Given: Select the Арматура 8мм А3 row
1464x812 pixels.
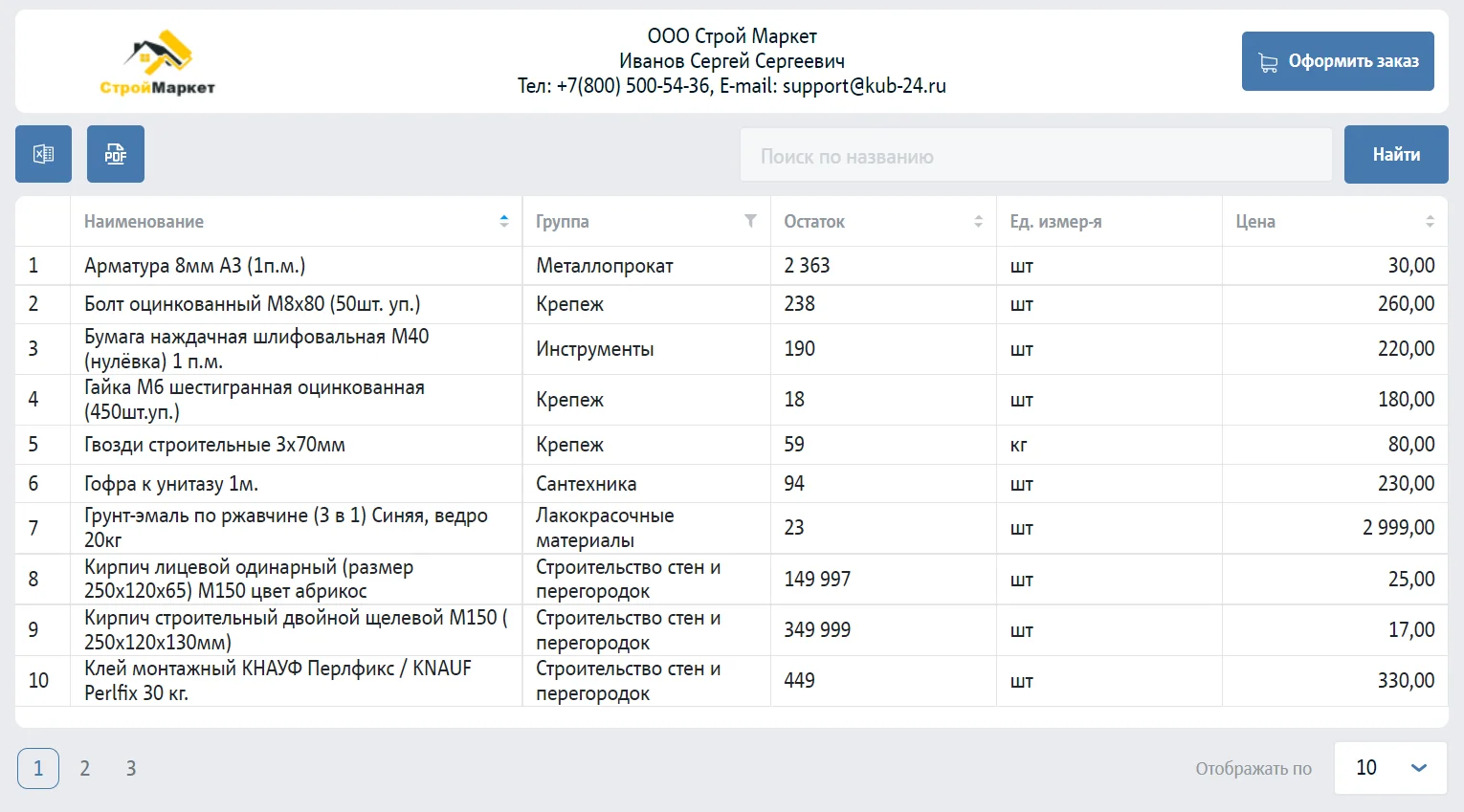Looking at the screenshot, I should (x=195, y=266).
